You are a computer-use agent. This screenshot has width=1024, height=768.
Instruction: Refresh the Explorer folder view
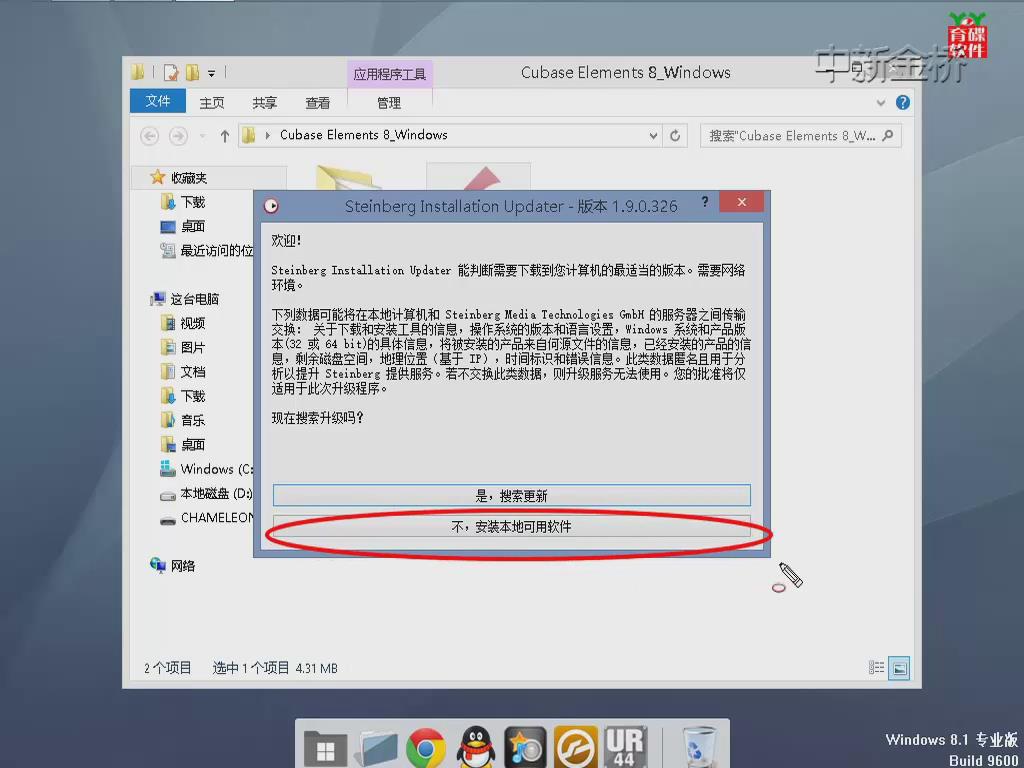pyautogui.click(x=675, y=136)
